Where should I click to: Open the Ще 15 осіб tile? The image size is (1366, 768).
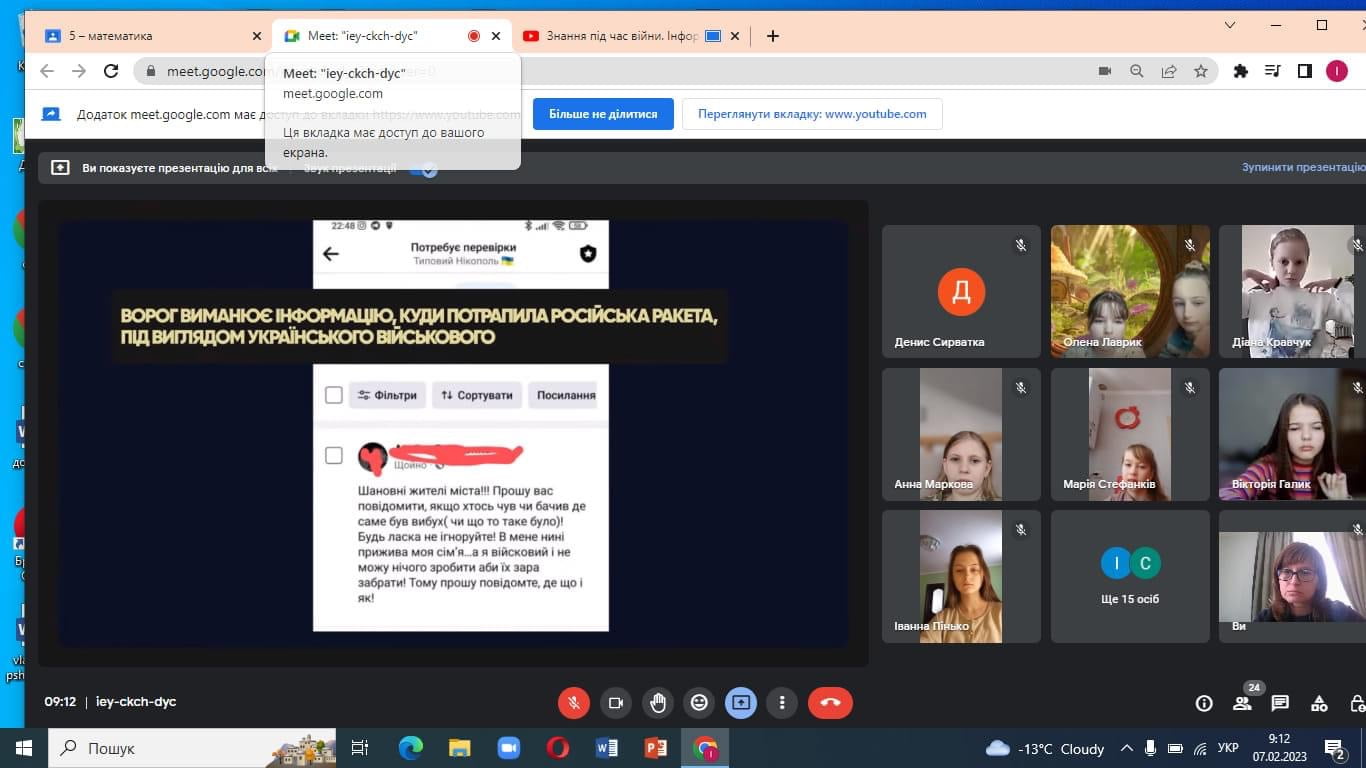(x=1130, y=576)
